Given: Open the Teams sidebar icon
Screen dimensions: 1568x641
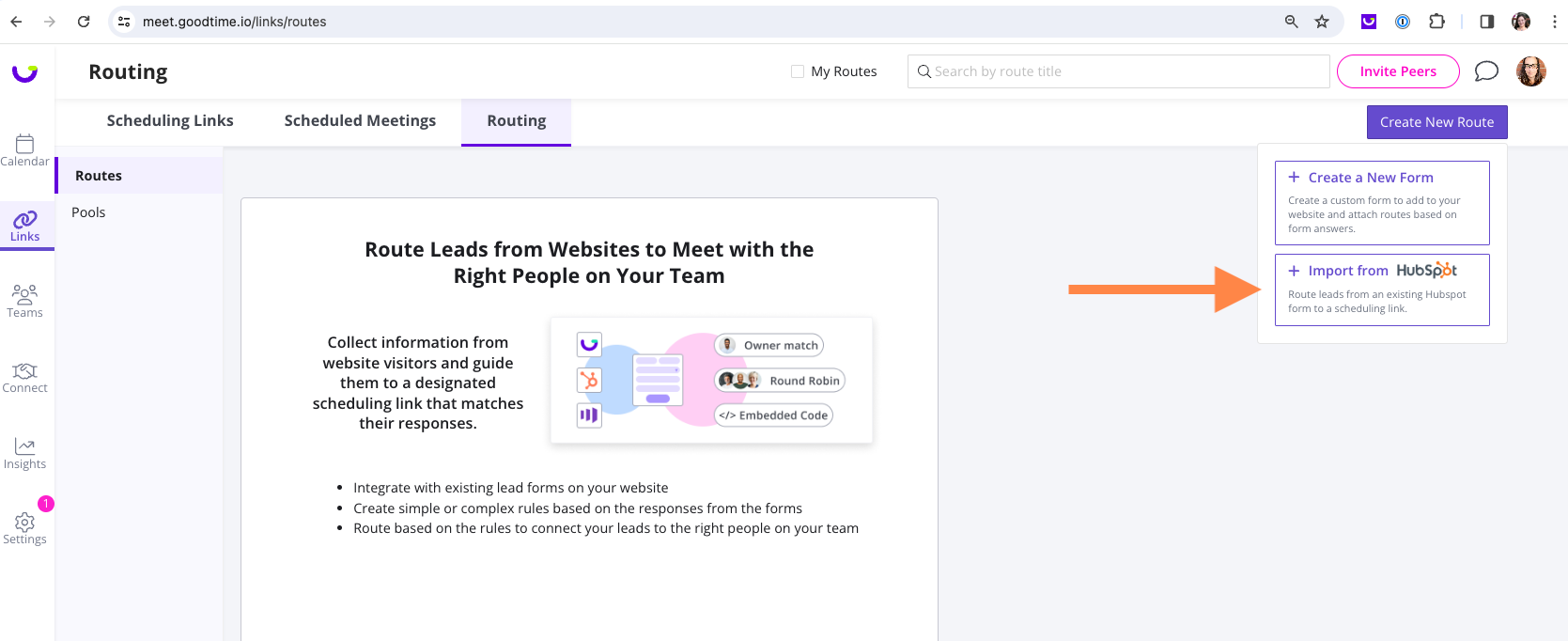Looking at the screenshot, I should (25, 294).
